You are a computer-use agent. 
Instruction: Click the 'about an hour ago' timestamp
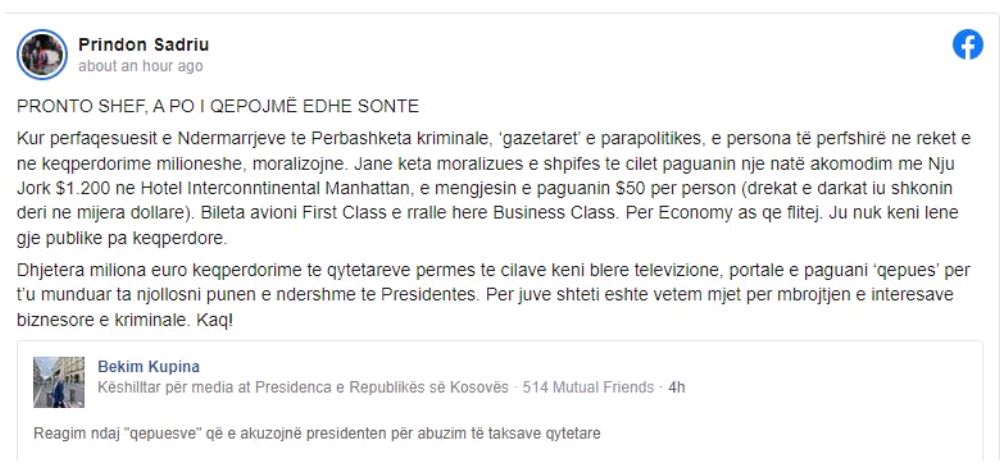140,66
